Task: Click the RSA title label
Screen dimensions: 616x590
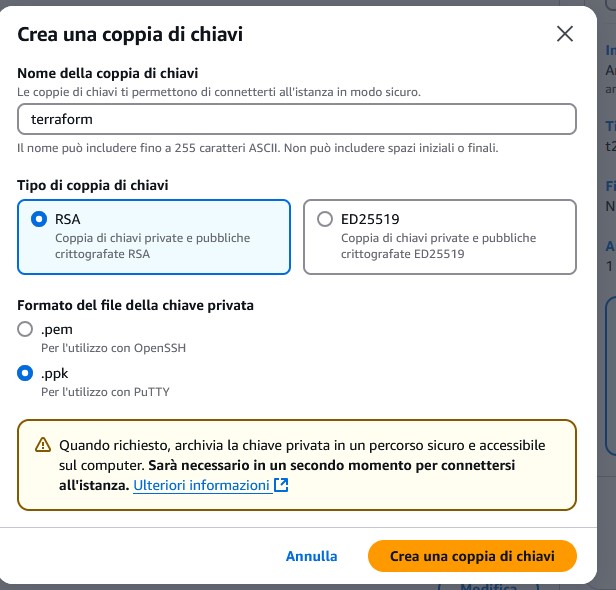Action: [x=68, y=219]
